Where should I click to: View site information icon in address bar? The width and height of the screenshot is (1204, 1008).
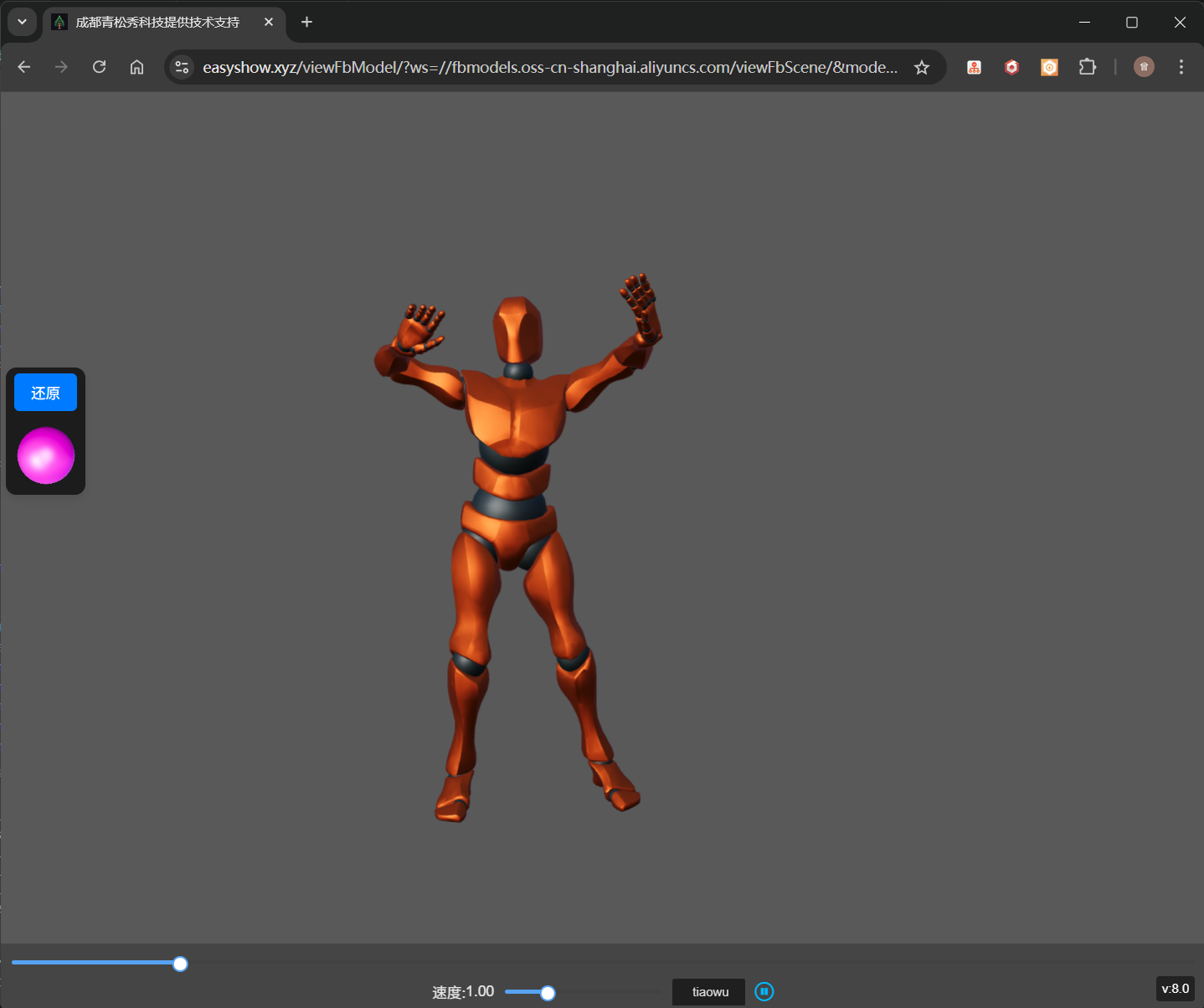coord(182,67)
